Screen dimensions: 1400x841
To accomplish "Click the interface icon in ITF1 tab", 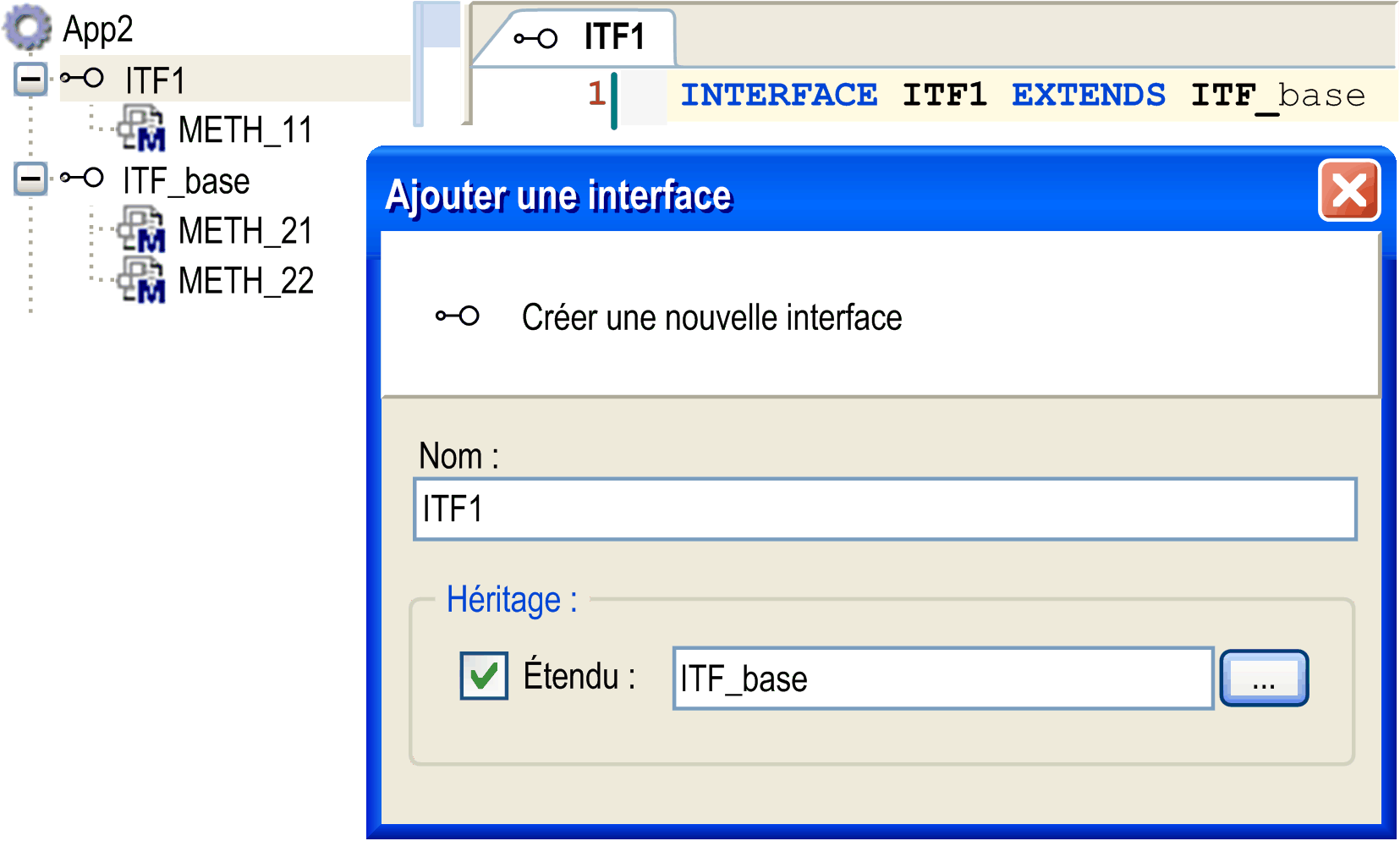I will coord(535,38).
